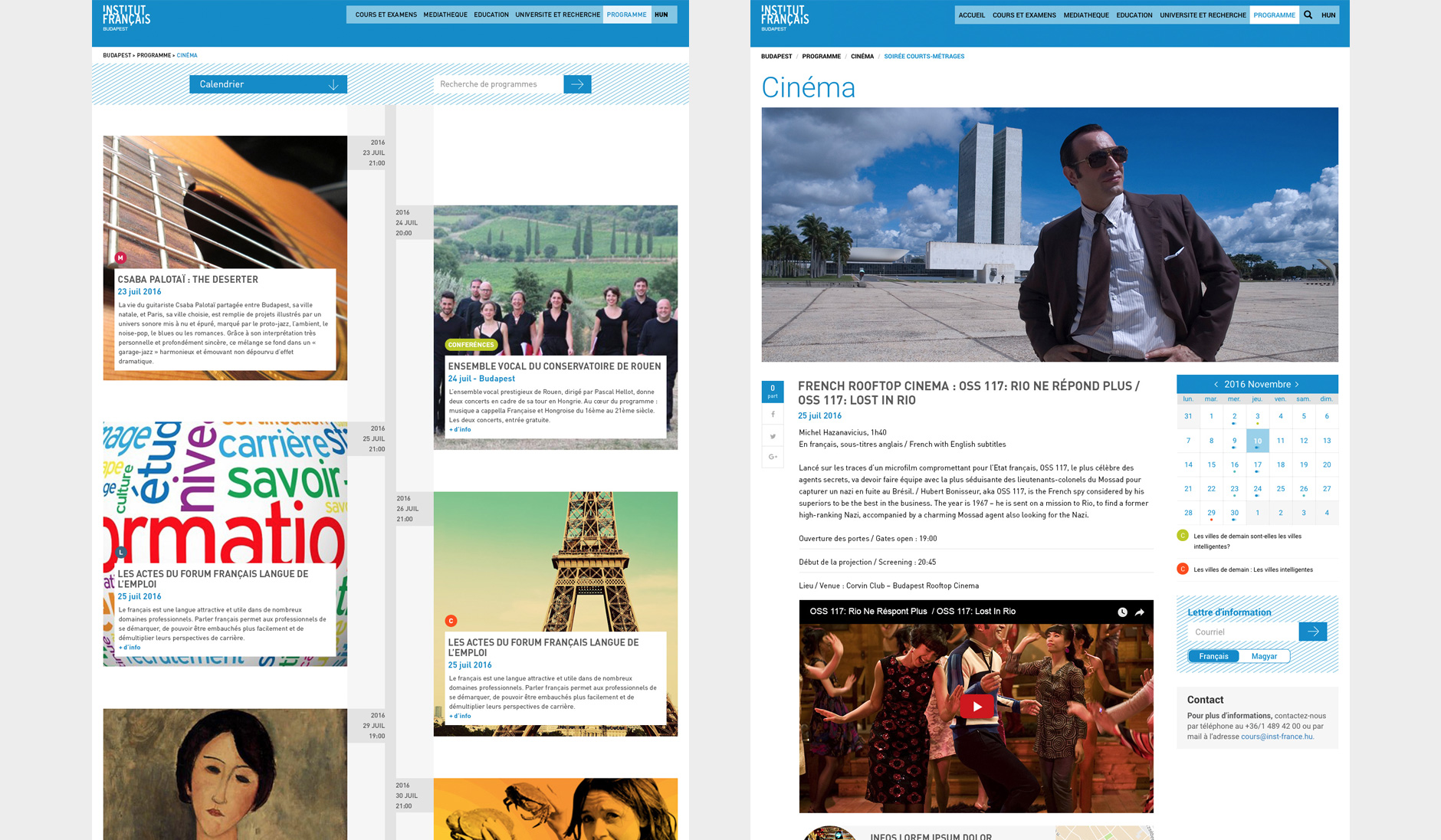Click the search magnifier icon in right page navigation
Screen dimensions: 1441x840
(x=1308, y=15)
